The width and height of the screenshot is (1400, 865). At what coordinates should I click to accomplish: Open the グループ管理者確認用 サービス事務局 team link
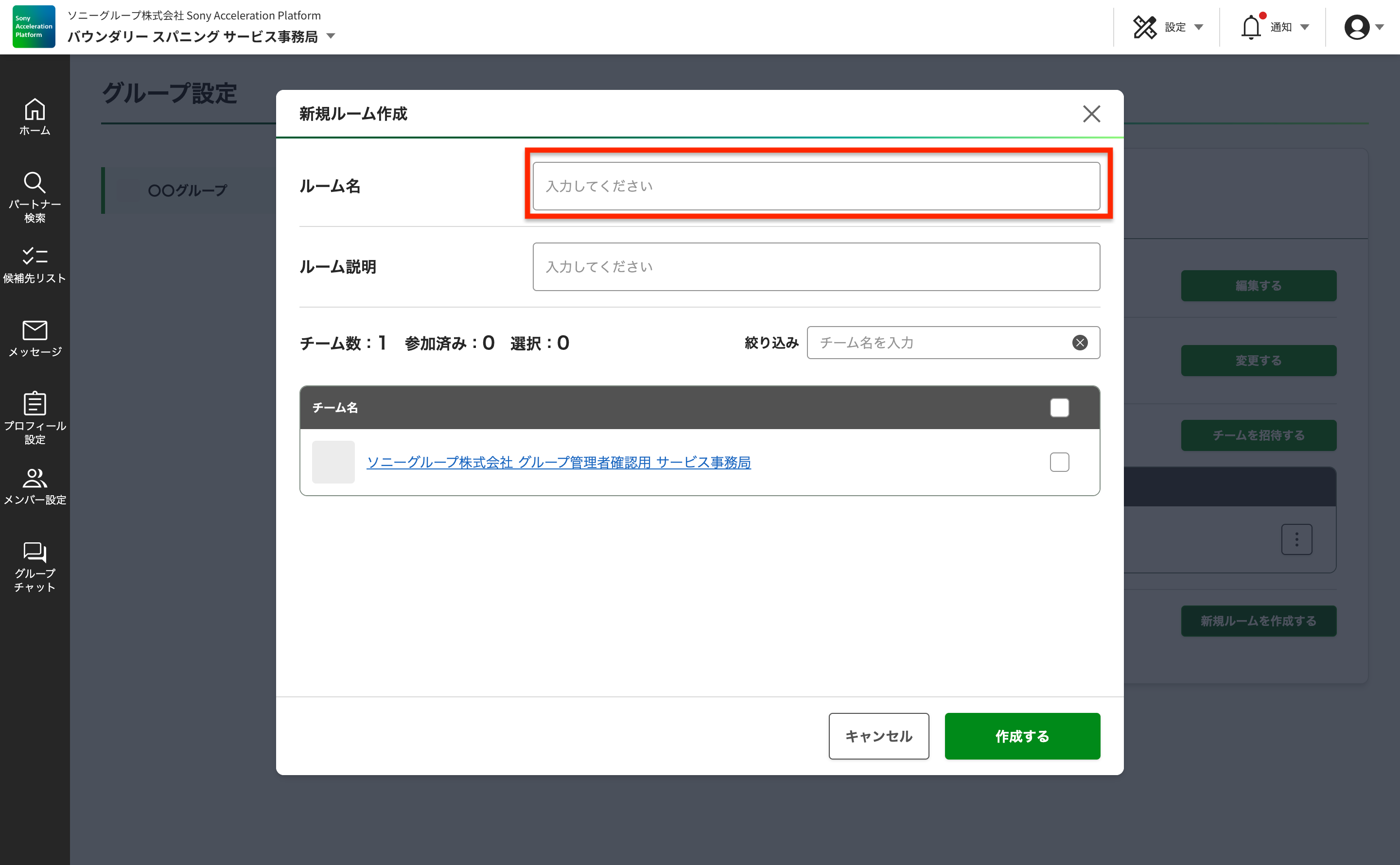tap(559, 462)
